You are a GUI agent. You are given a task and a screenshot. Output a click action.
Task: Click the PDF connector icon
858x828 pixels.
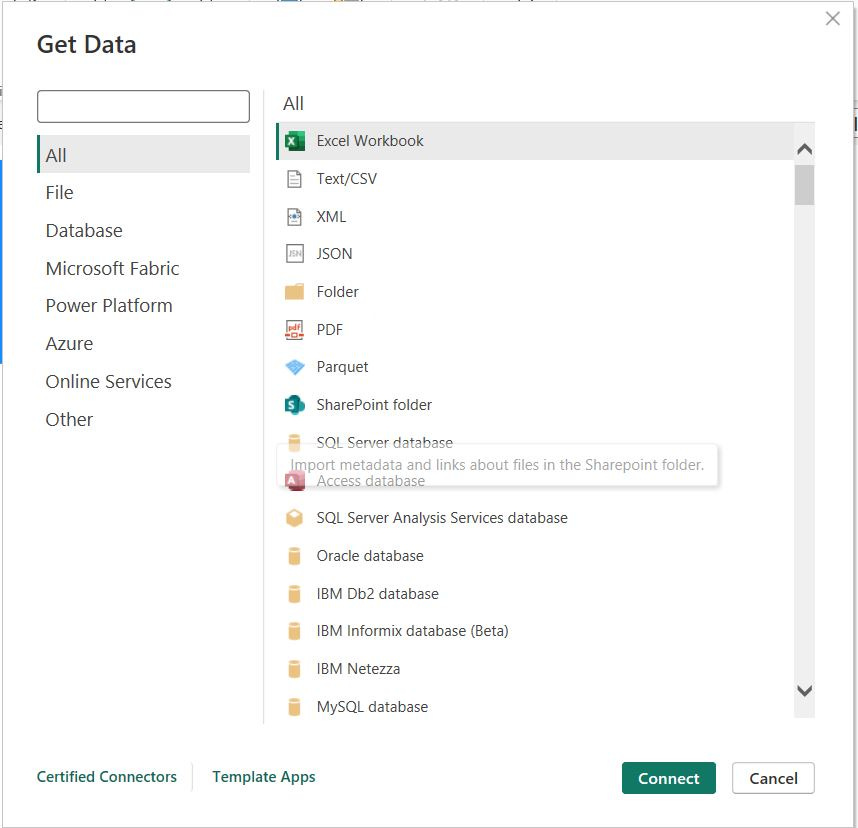(294, 329)
